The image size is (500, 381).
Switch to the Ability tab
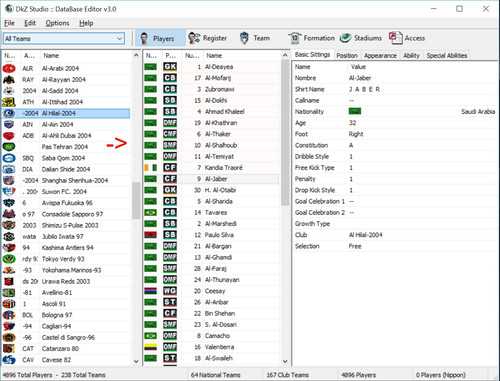click(412, 56)
